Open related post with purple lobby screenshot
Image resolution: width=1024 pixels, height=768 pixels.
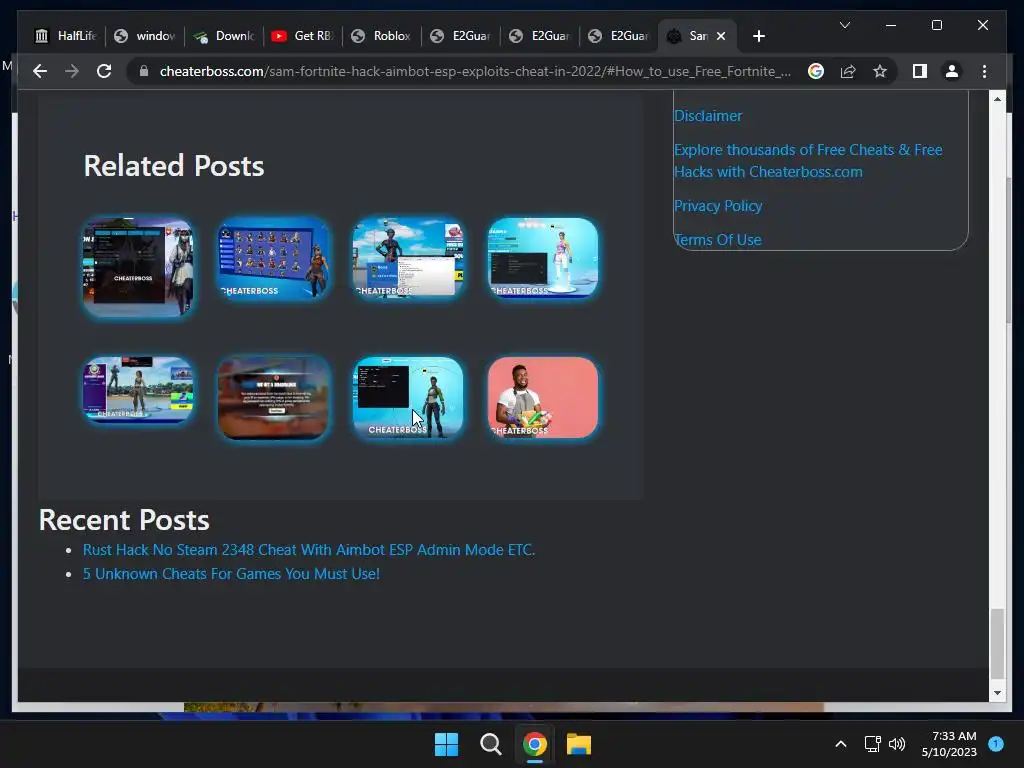coord(138,389)
